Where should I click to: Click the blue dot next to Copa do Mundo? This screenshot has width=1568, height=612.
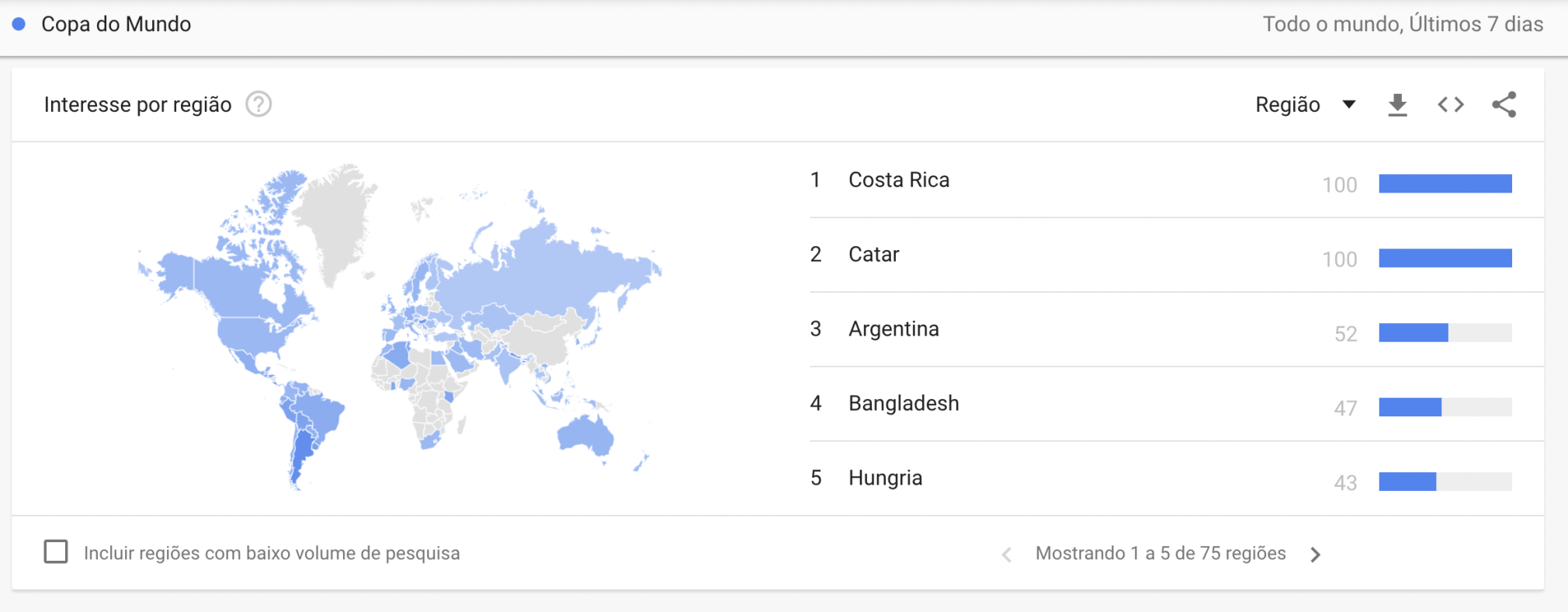point(19,24)
